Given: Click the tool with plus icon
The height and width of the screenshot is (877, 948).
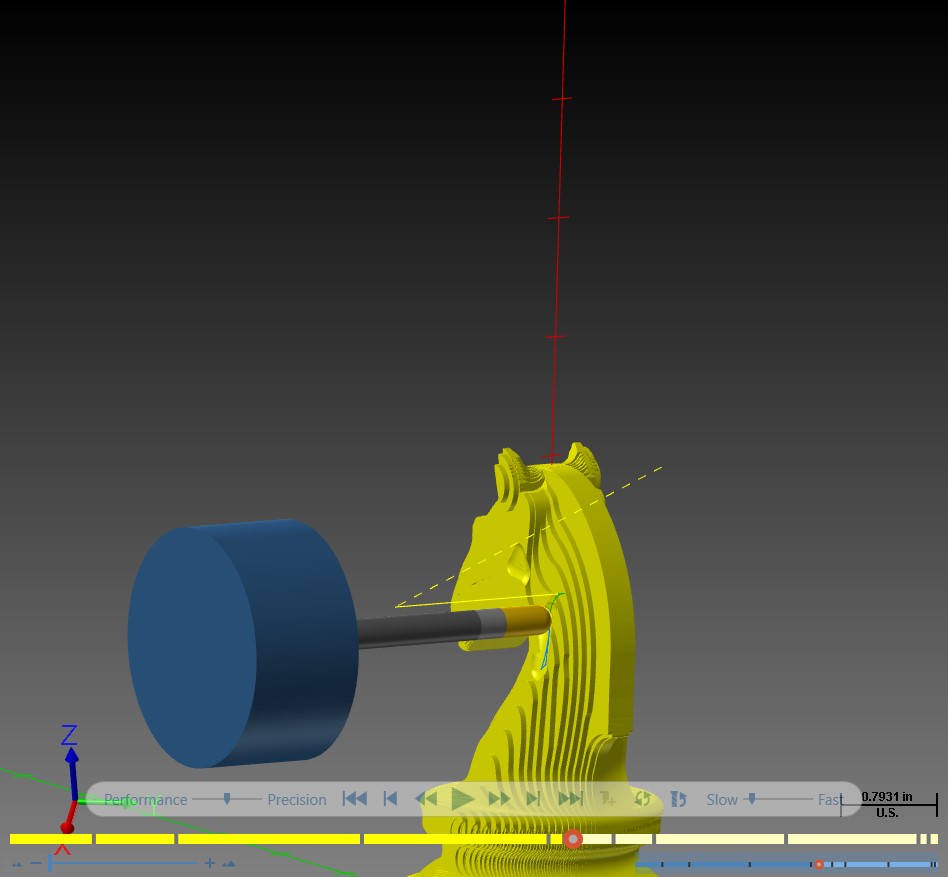Looking at the screenshot, I should (607, 799).
